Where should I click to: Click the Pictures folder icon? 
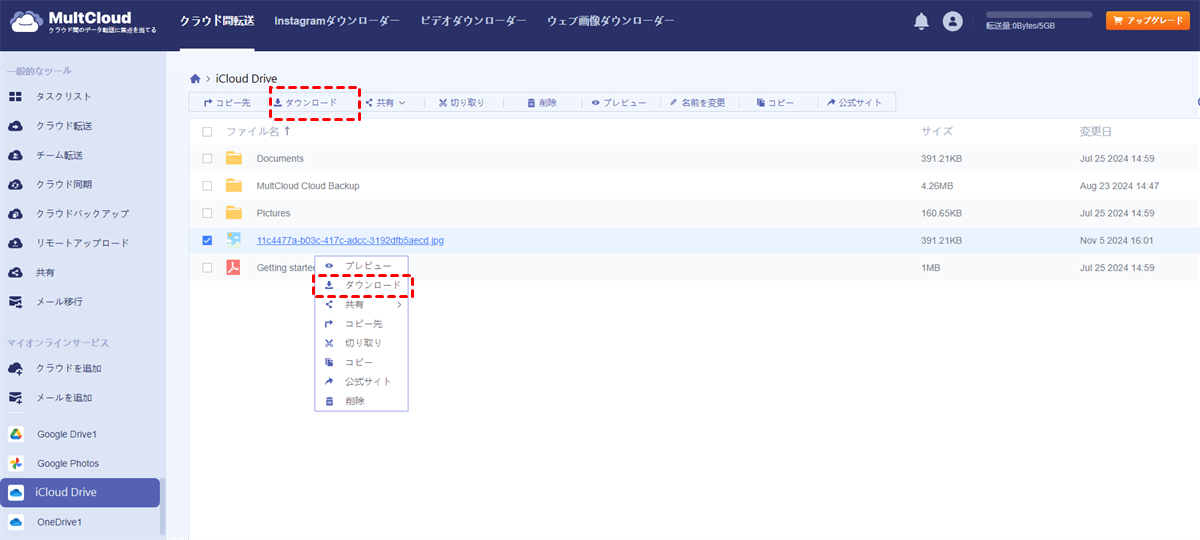234,213
